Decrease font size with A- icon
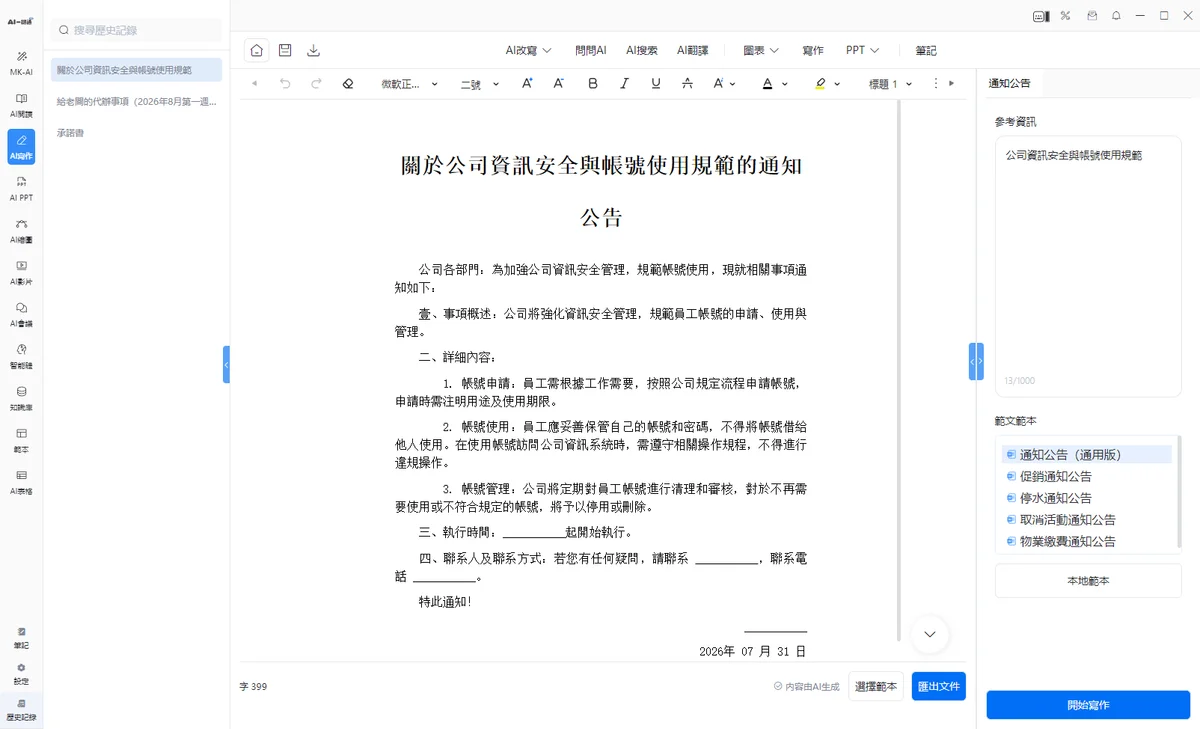Screen dimensions: 1200x729 click(558, 84)
